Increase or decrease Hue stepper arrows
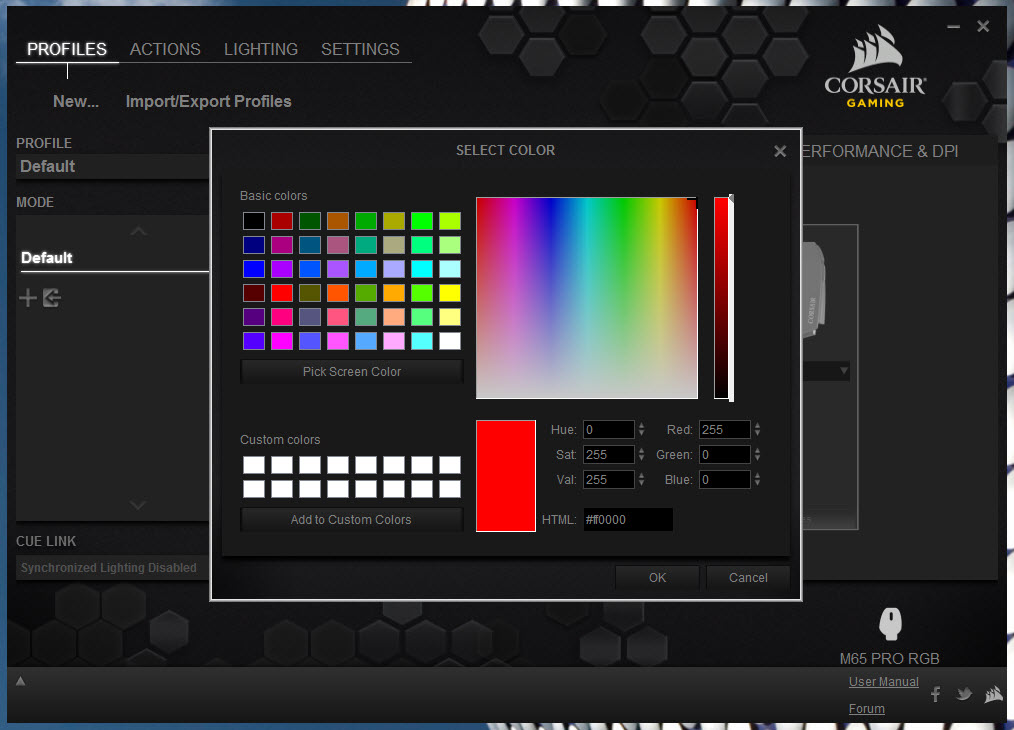The height and width of the screenshot is (730, 1014). coord(642,429)
